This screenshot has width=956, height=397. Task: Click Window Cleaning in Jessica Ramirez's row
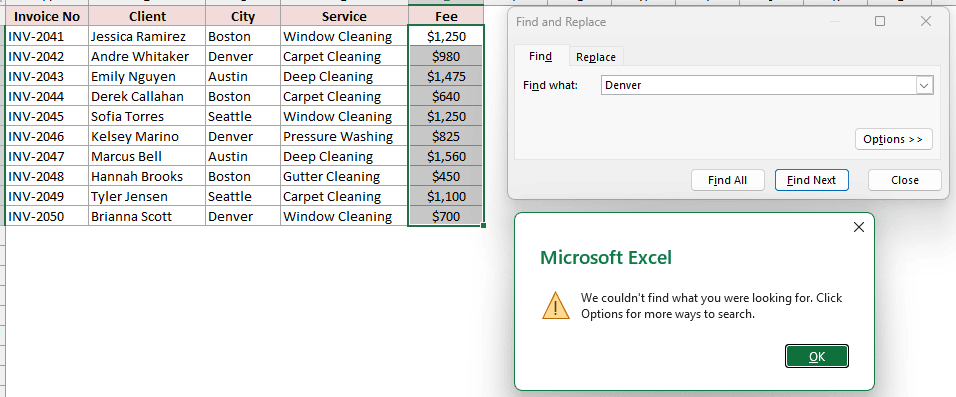point(344,37)
